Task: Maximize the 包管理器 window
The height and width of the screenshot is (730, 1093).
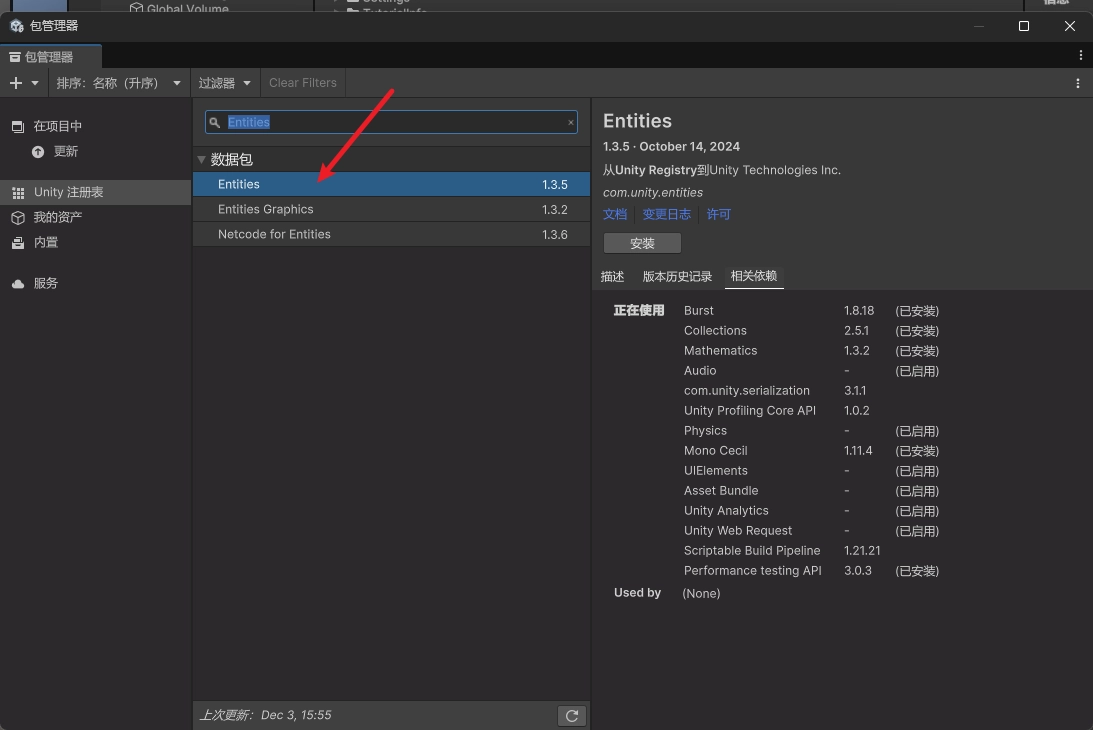Action: [x=1024, y=26]
